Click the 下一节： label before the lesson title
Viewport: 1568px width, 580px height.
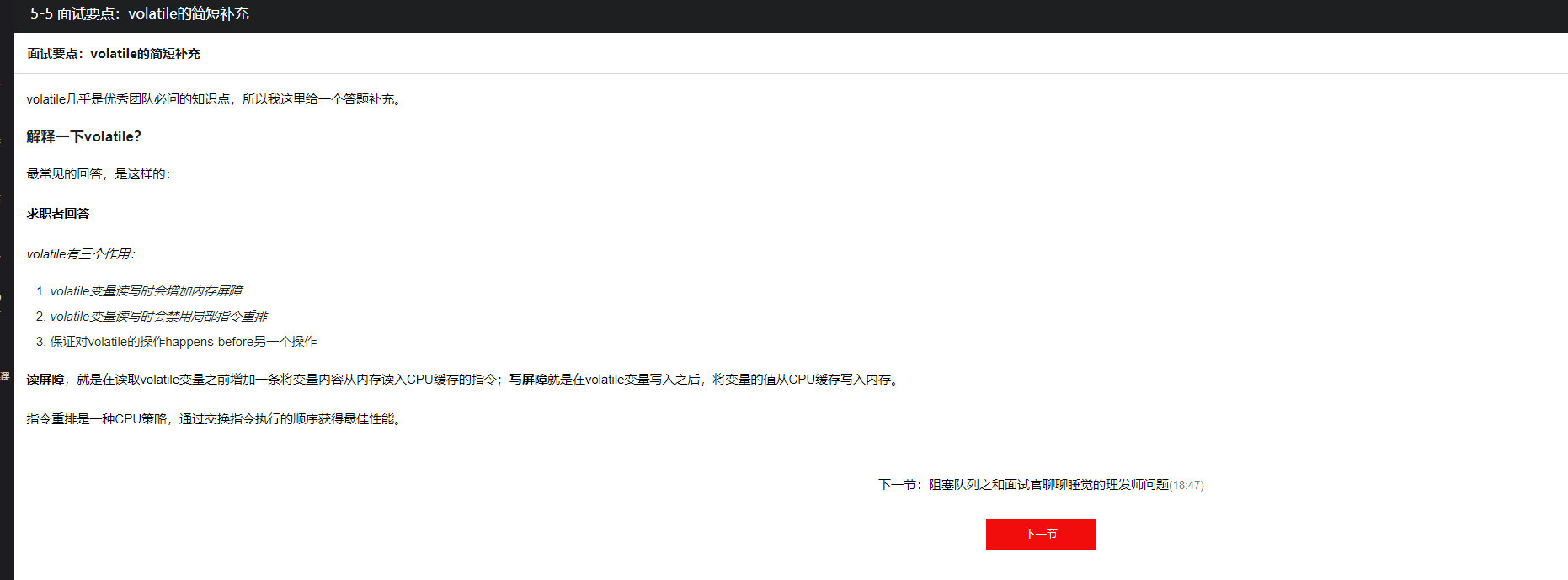(902, 485)
